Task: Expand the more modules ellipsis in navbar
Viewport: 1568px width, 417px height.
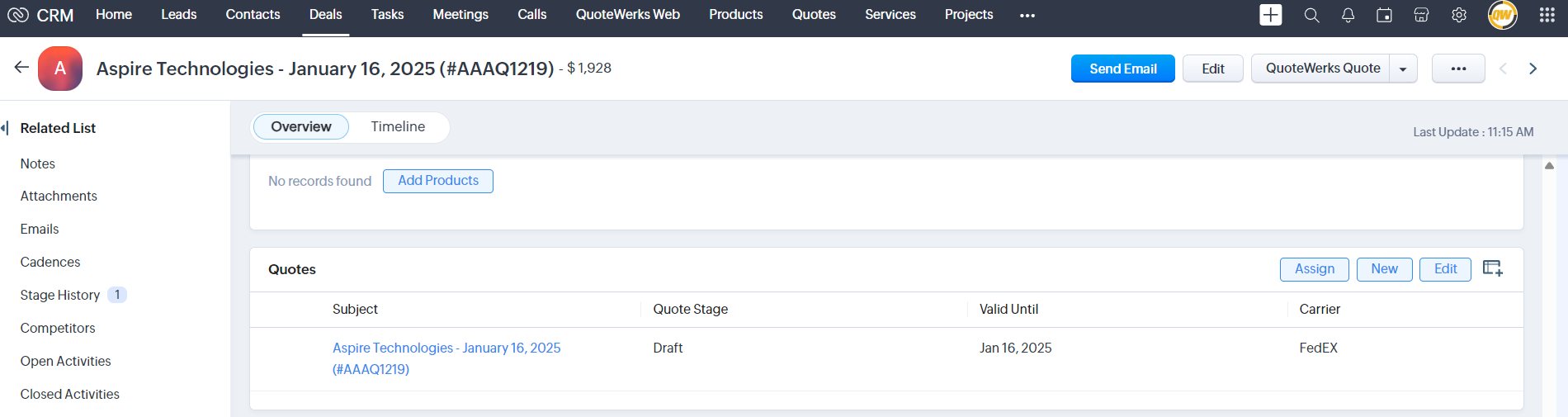Action: point(1027,16)
